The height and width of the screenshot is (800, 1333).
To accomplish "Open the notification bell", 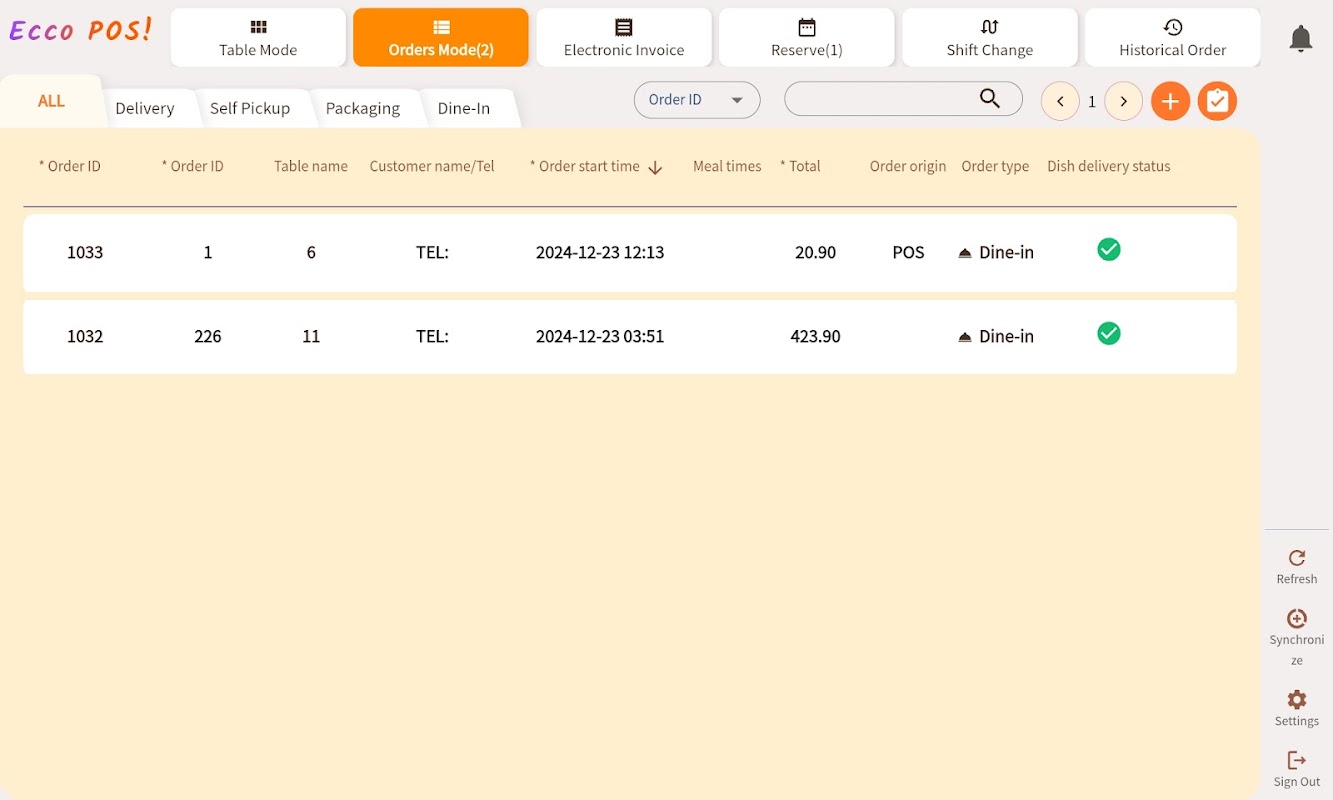I will tap(1300, 39).
